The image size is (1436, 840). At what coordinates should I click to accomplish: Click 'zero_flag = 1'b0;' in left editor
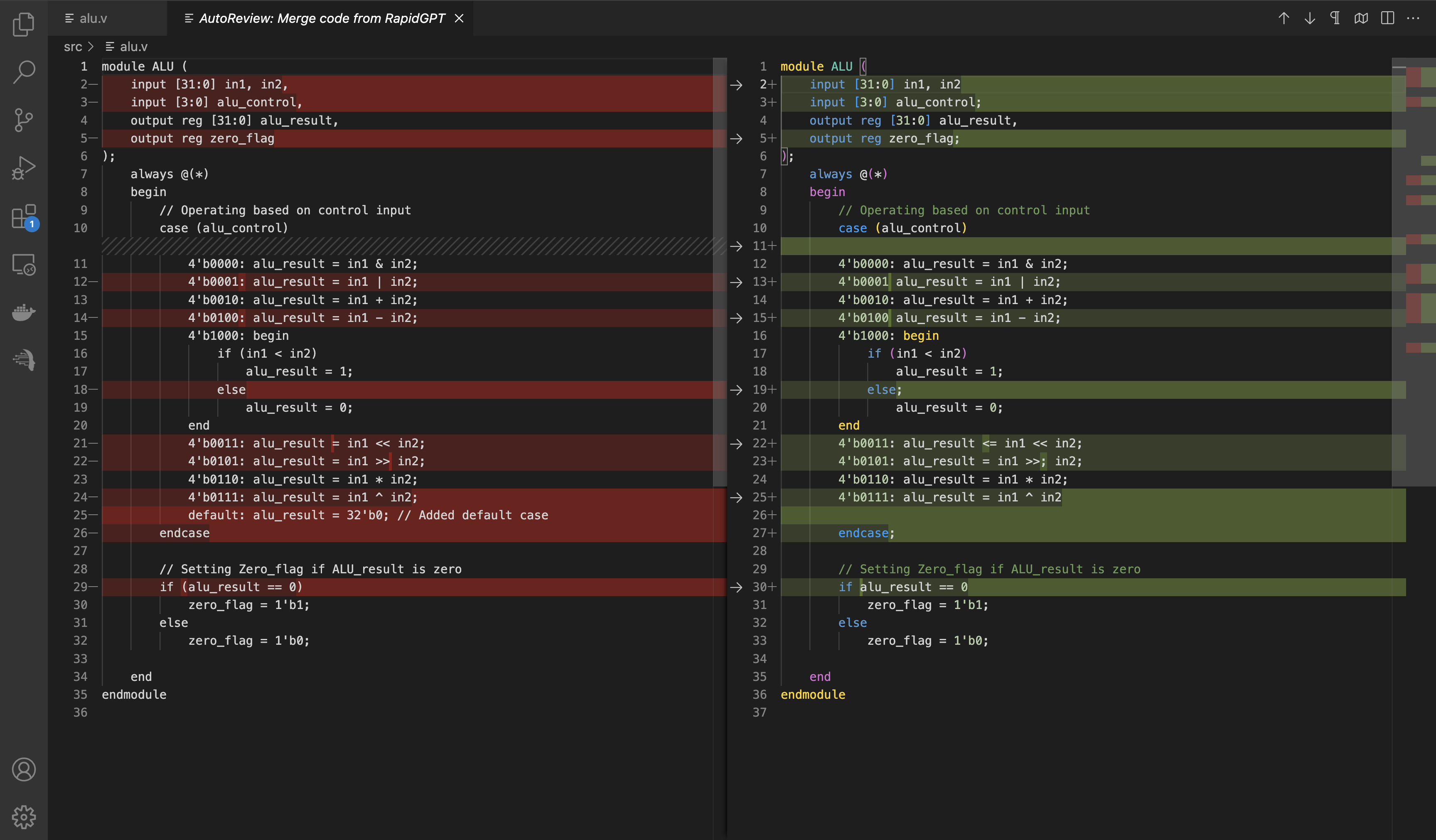click(249, 641)
